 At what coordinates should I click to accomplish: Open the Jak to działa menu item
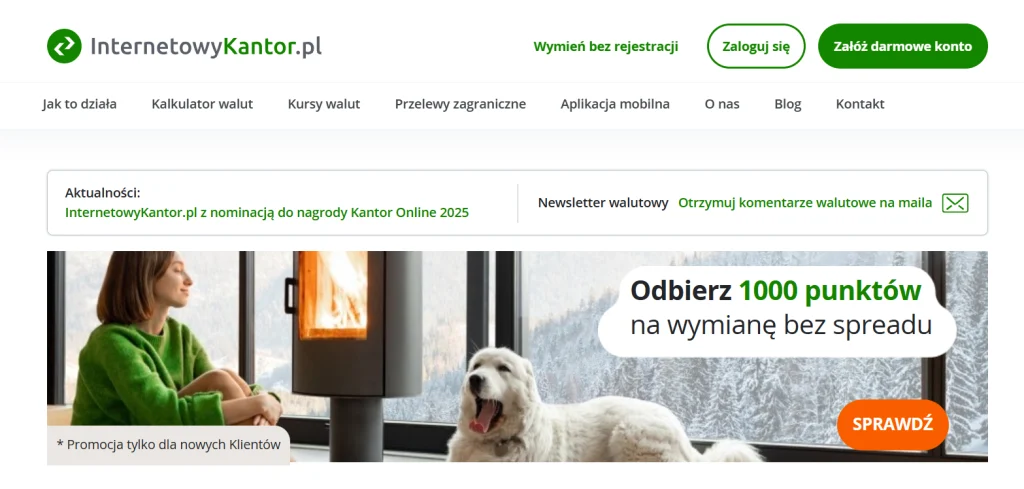pyautogui.click(x=80, y=104)
